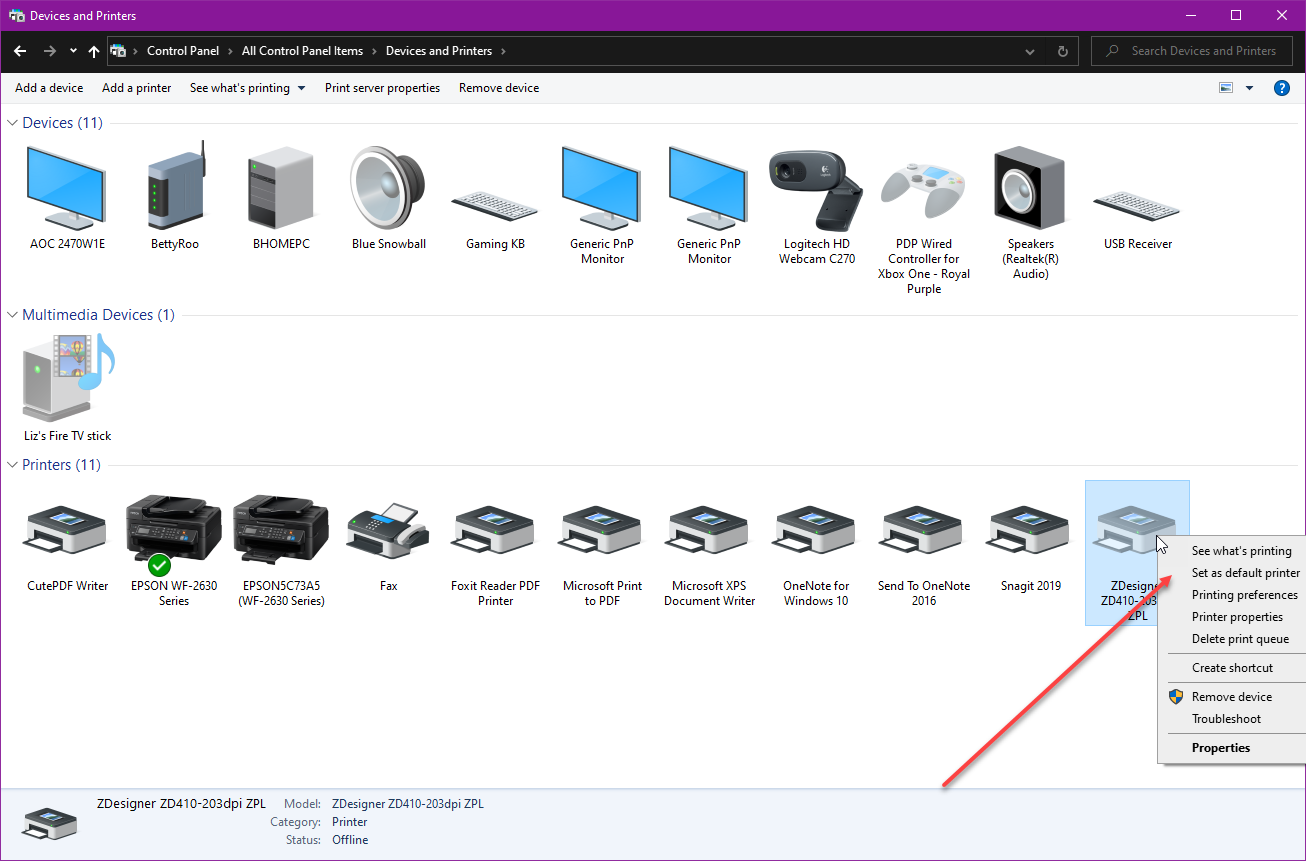The height and width of the screenshot is (861, 1306).
Task: Open Properties at context menu bottom
Action: 1221,748
